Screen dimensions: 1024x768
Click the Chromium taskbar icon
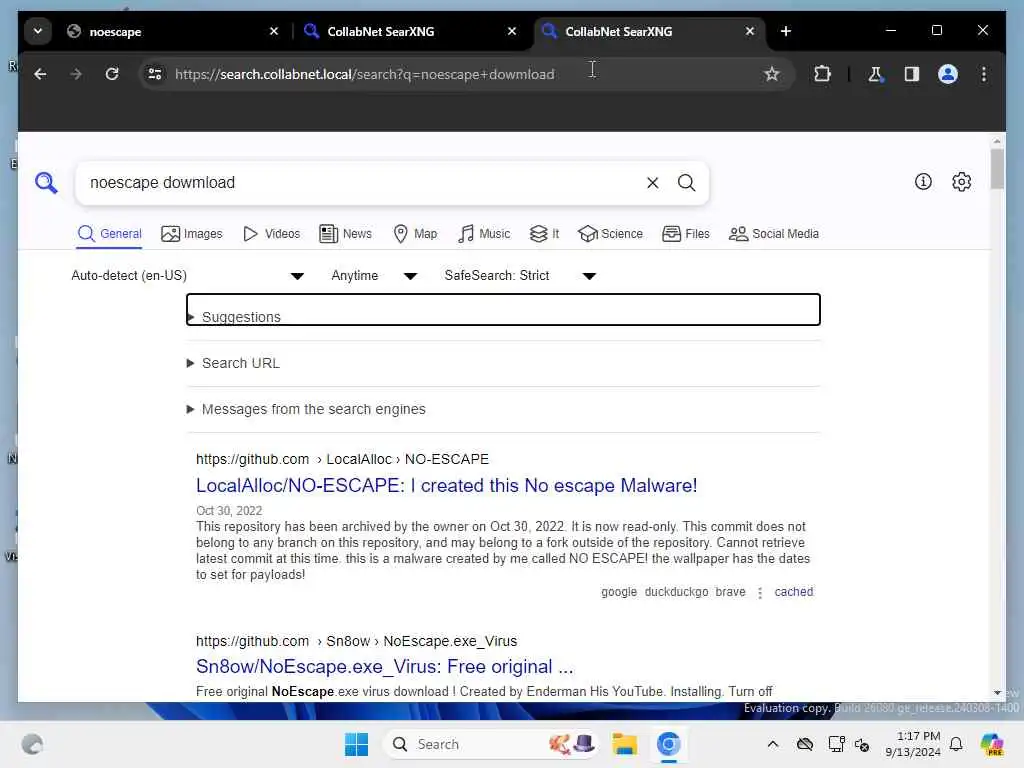tap(669, 744)
